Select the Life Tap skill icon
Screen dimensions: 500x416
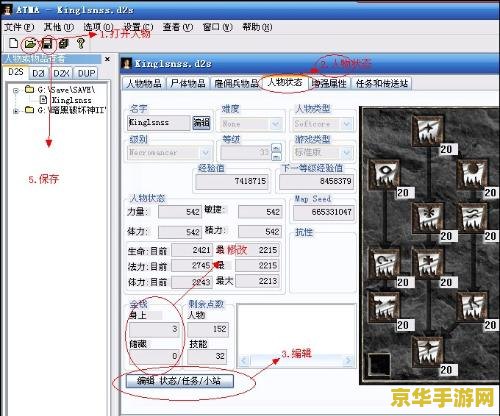[428, 263]
